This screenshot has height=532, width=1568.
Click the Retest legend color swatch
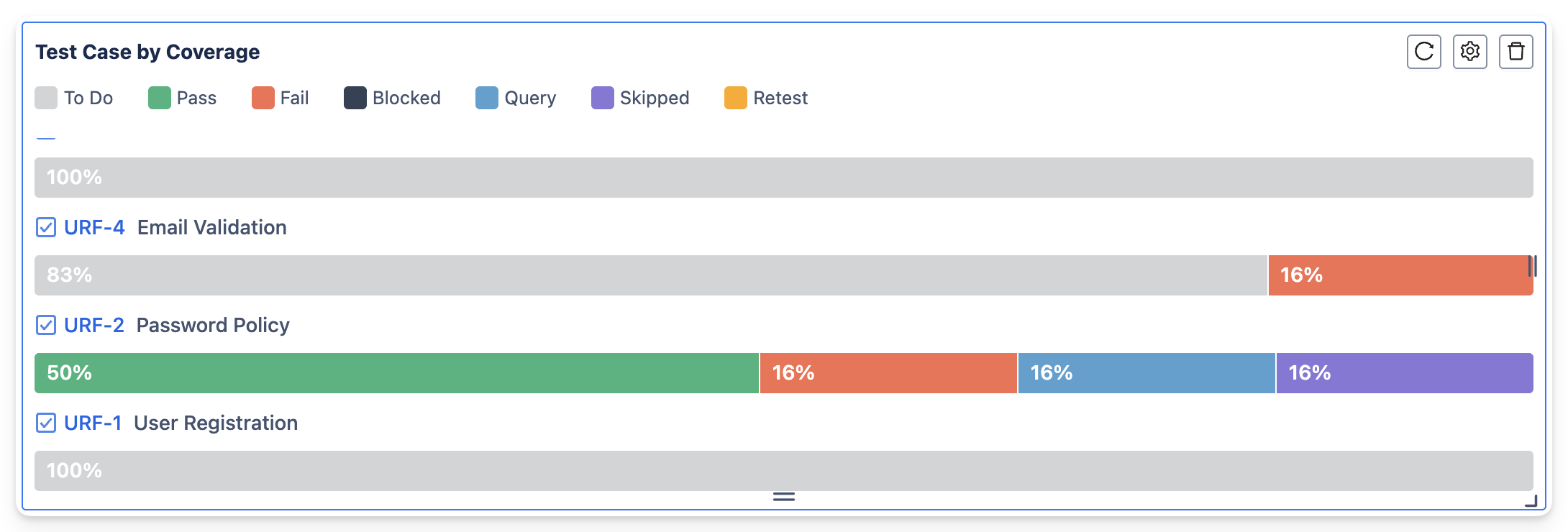pyautogui.click(x=735, y=98)
